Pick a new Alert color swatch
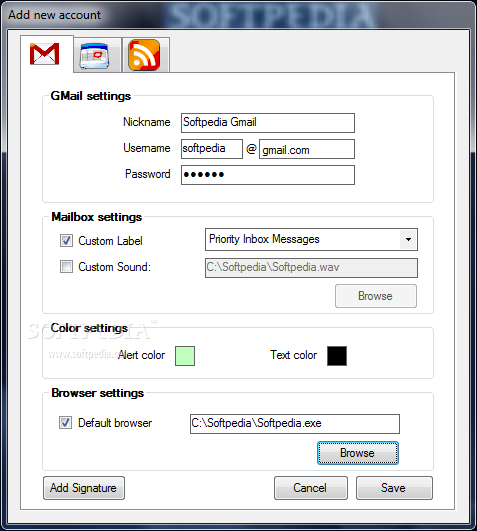This screenshot has height=531, width=477. click(x=185, y=356)
